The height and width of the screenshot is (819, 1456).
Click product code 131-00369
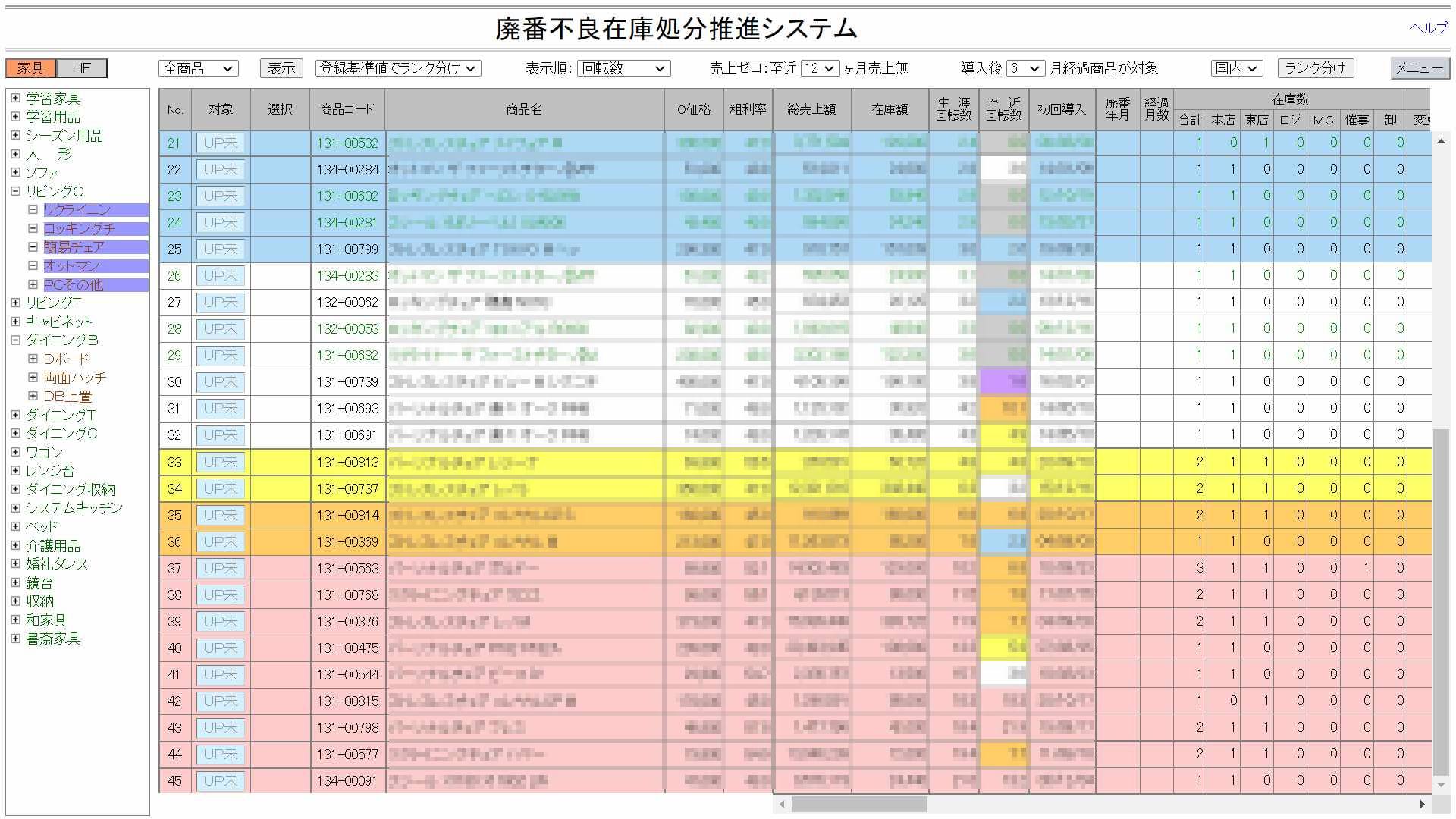(347, 541)
